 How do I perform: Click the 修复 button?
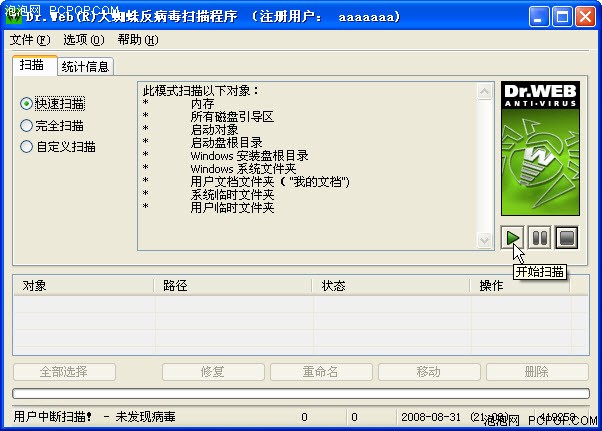(213, 372)
